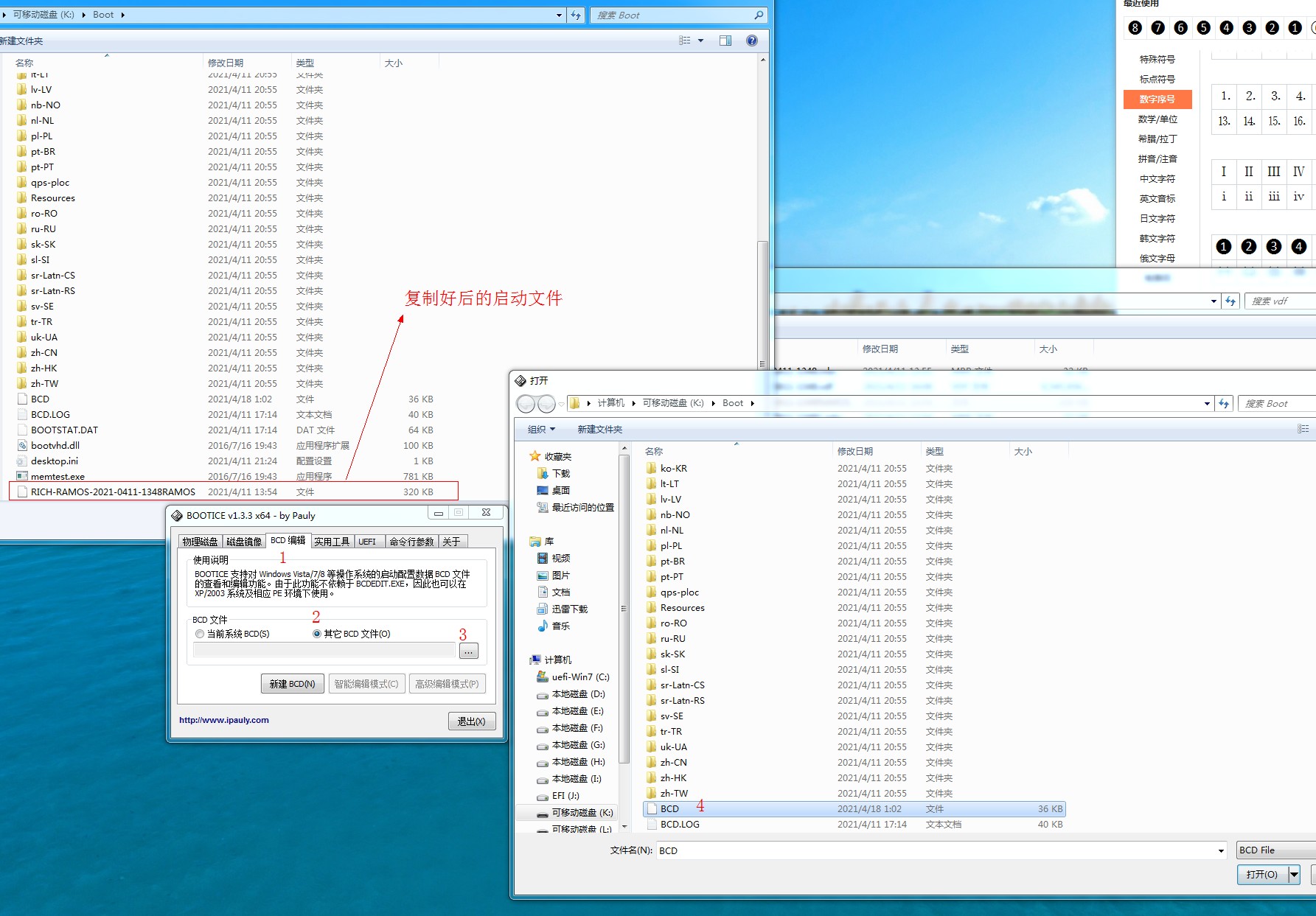
Task: Switch to the BCD 编辑 tab
Action: (x=288, y=540)
